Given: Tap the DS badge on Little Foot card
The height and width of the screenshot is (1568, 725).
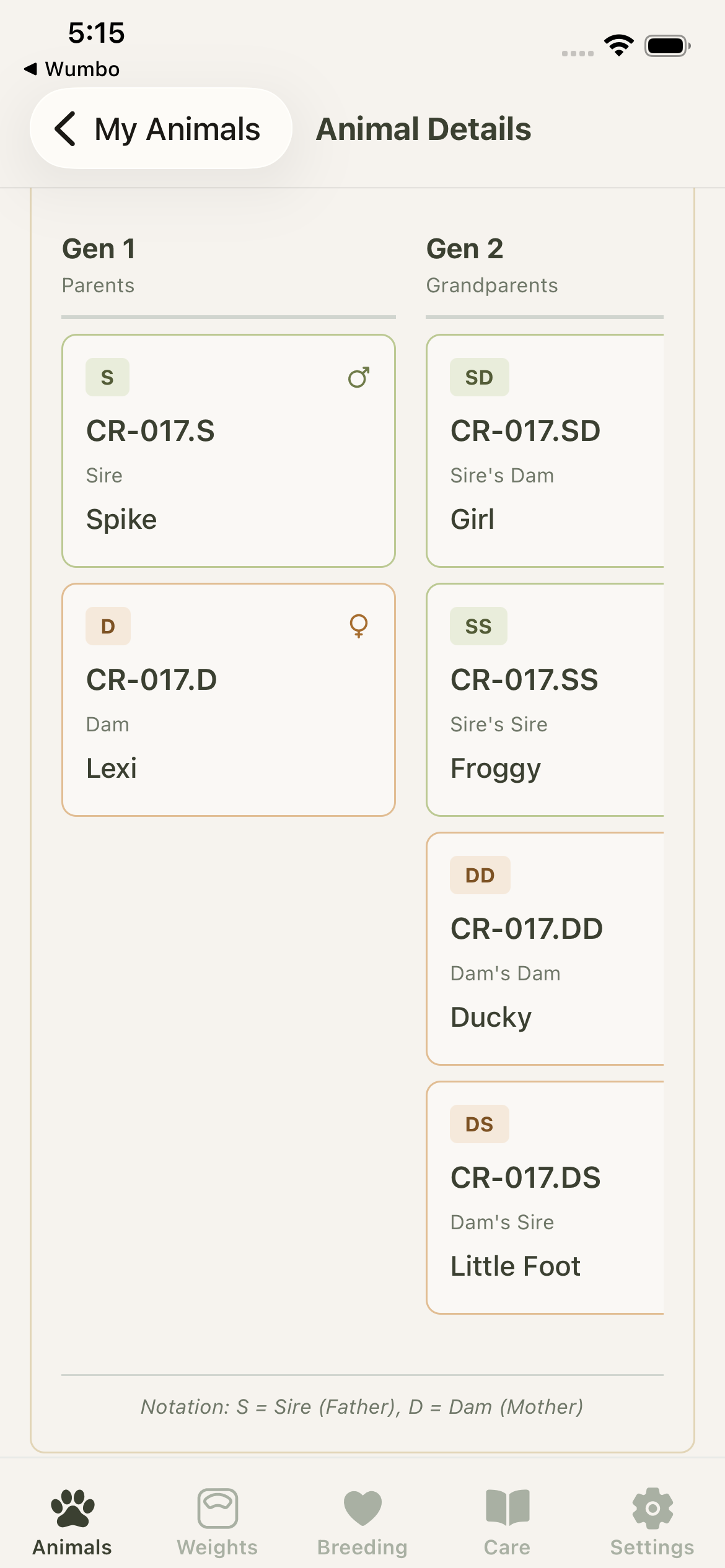Looking at the screenshot, I should (x=479, y=1124).
